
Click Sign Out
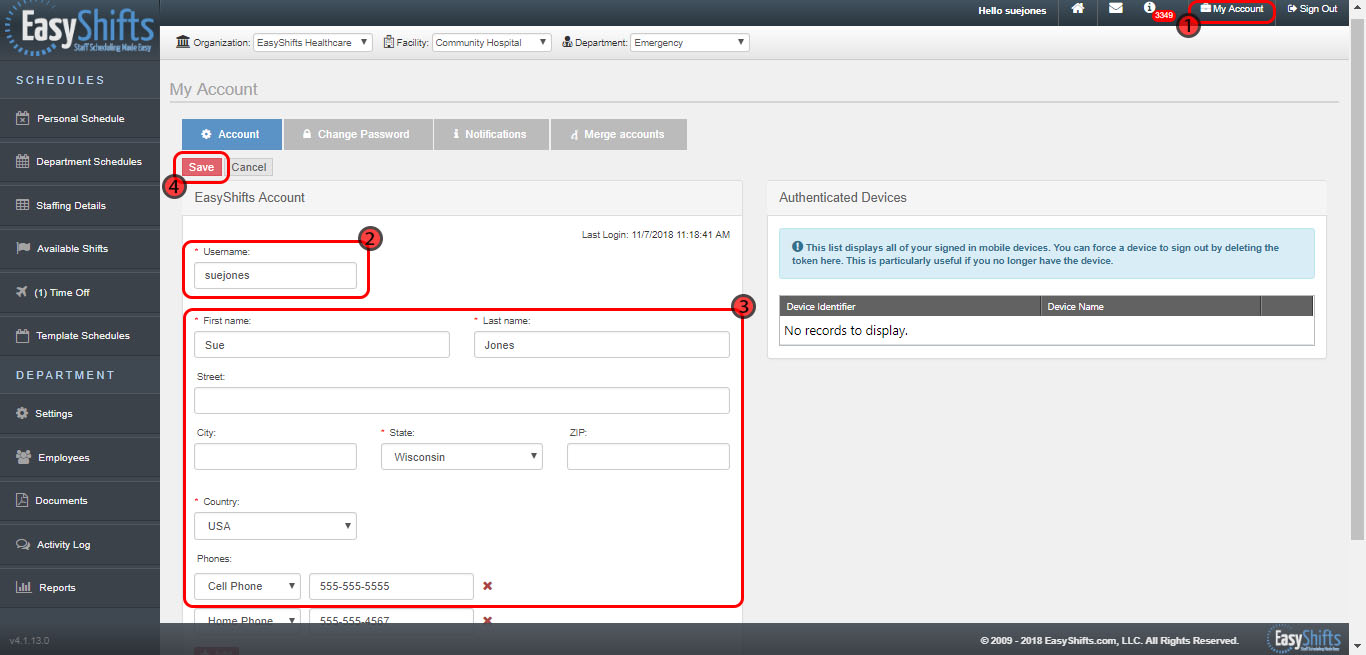tap(1312, 9)
